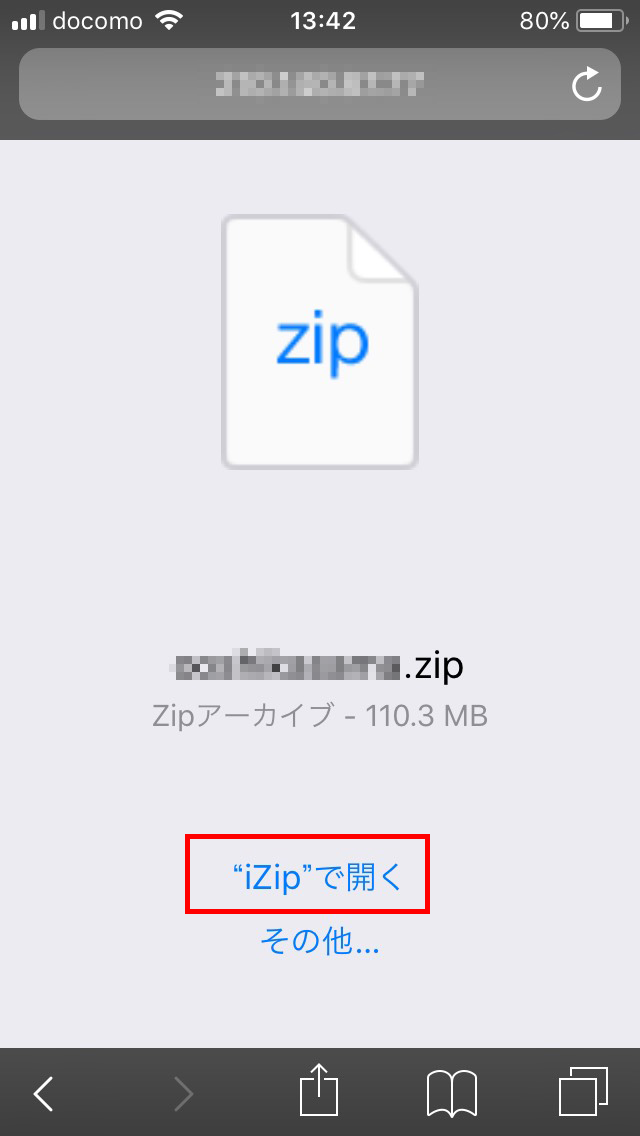The image size is (640, 1136).
Task: Select the blurred .zip file name
Action: click(x=320, y=667)
